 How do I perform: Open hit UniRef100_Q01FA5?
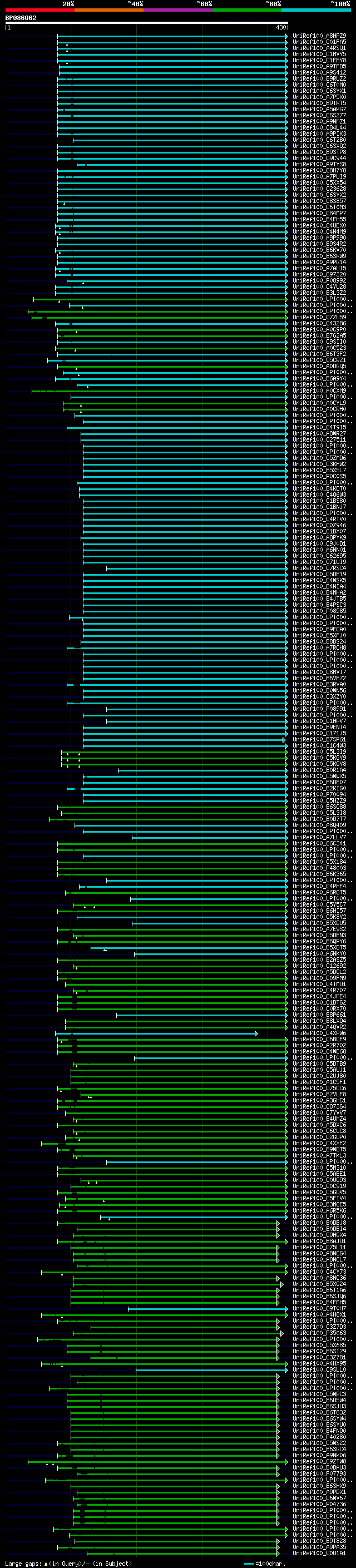tap(319, 42)
